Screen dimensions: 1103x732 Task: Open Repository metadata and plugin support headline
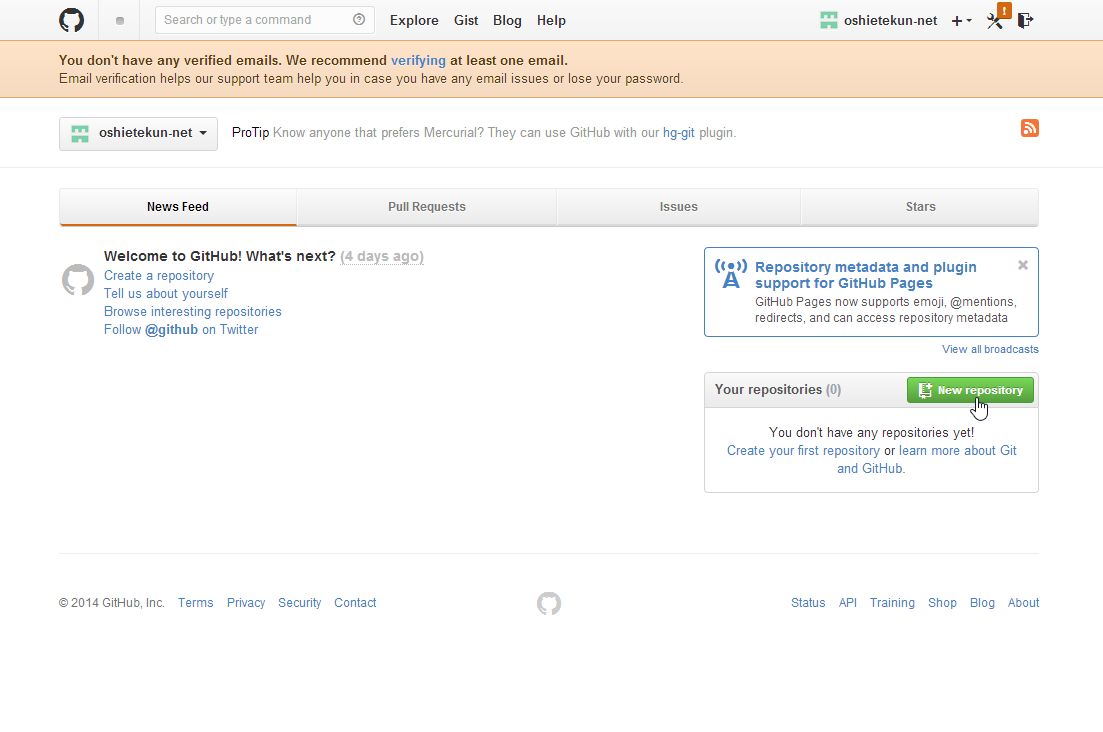click(865, 275)
